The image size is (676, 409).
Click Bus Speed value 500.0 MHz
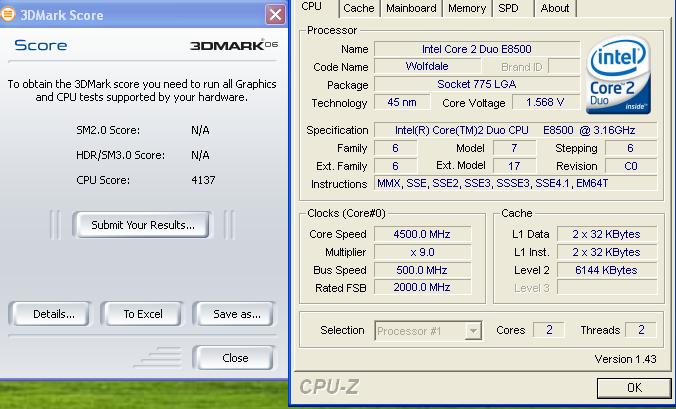click(x=422, y=270)
